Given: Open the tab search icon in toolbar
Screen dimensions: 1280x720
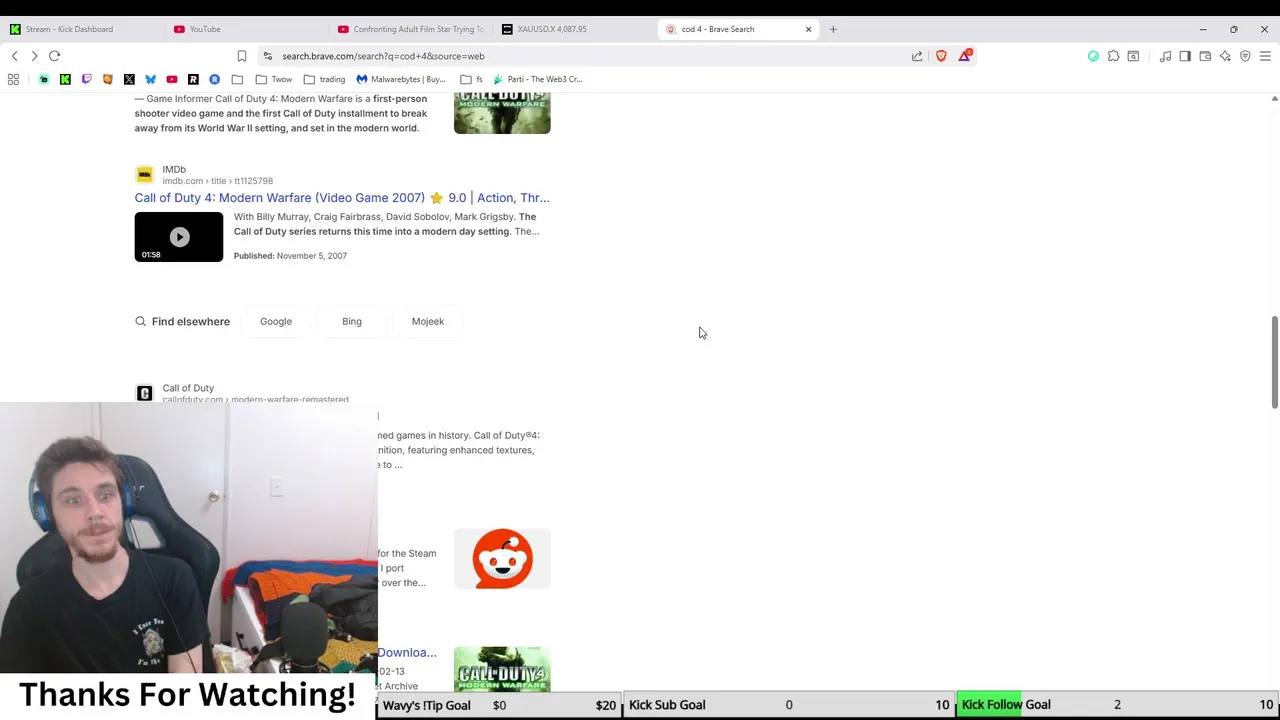Looking at the screenshot, I should pos(1133,56).
